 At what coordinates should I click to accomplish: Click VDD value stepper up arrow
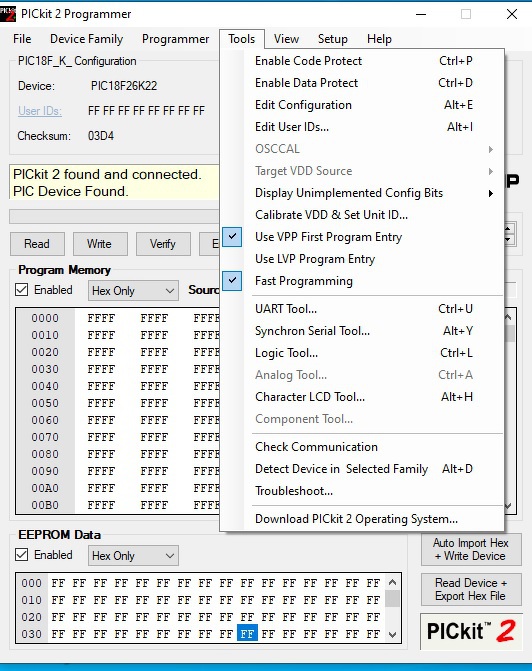[508, 229]
